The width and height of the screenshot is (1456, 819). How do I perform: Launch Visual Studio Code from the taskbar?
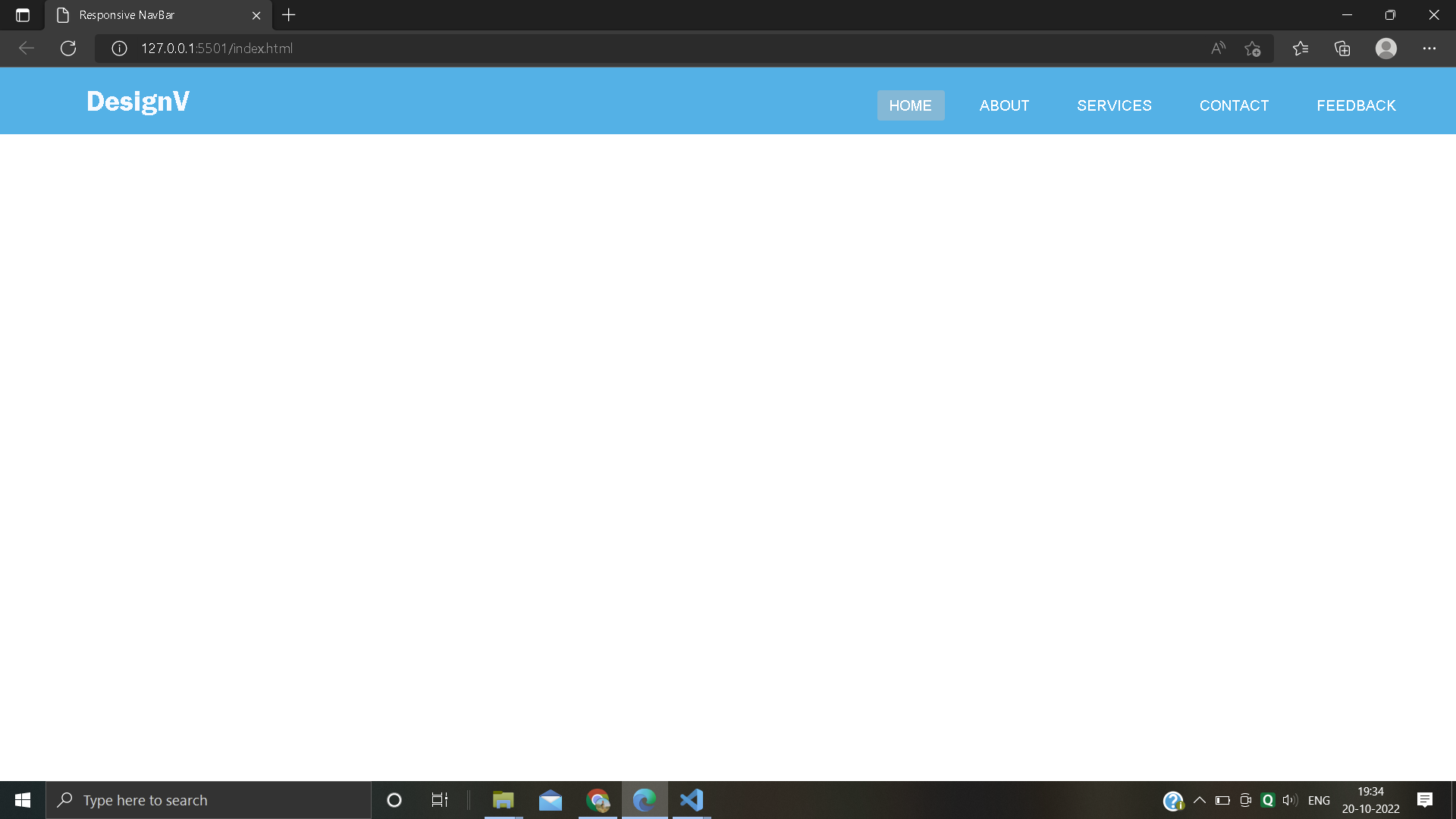(x=691, y=799)
